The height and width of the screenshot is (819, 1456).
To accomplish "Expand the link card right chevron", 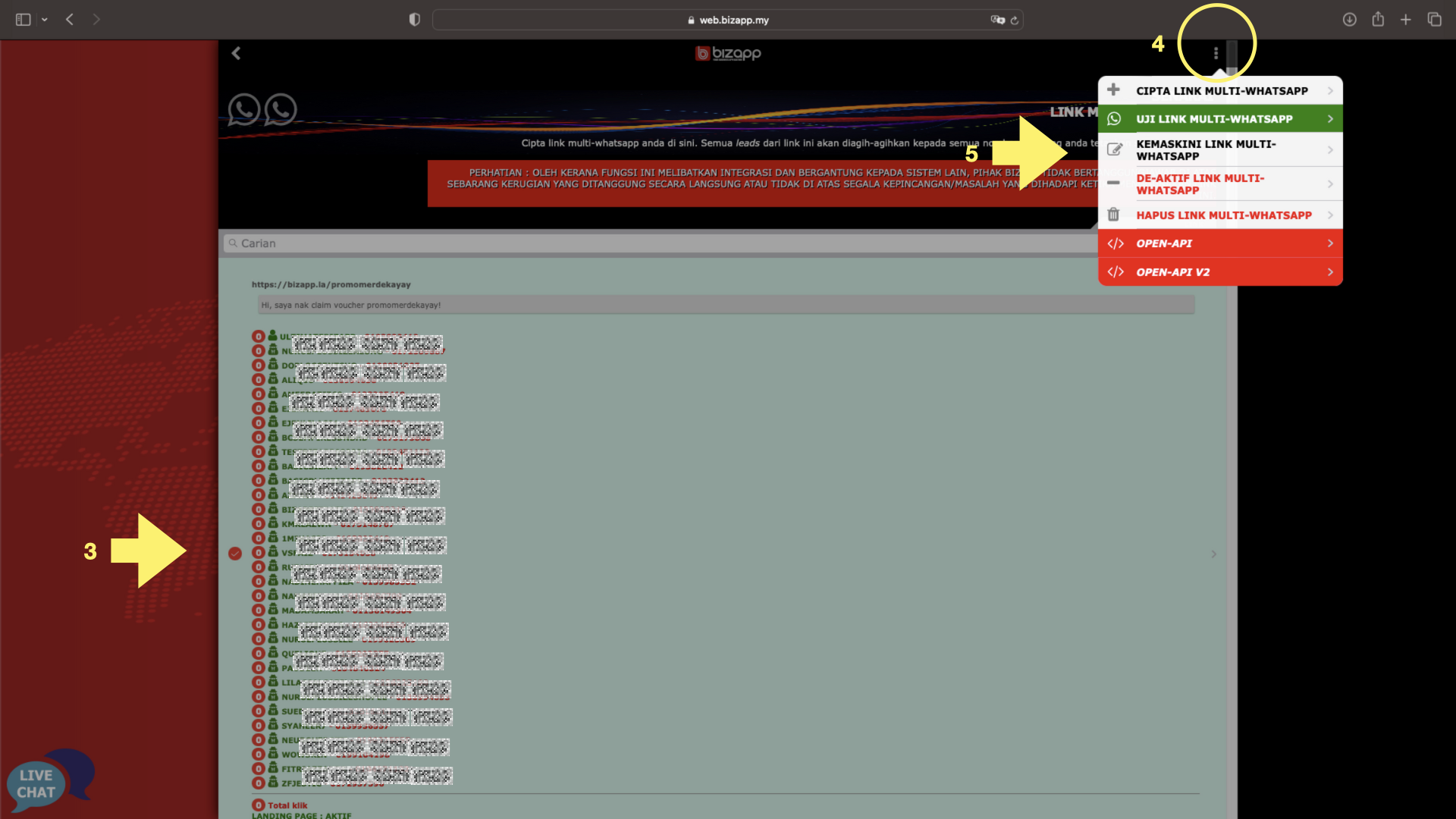I will coord(1213,554).
